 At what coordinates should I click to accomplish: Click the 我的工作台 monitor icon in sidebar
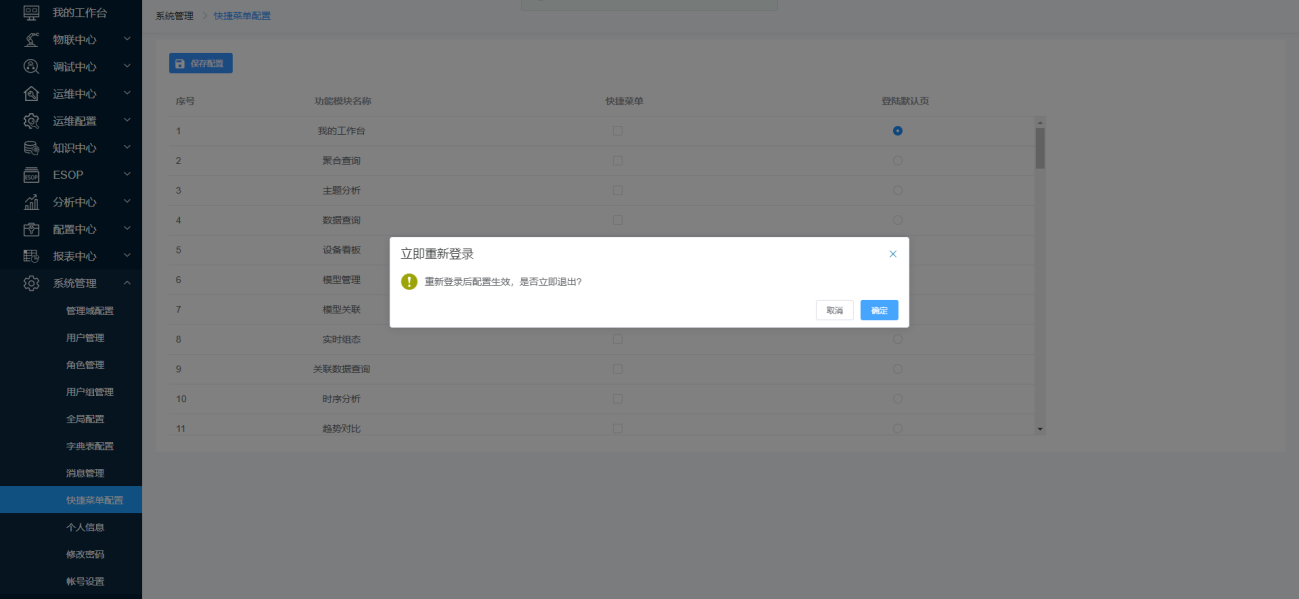point(31,13)
